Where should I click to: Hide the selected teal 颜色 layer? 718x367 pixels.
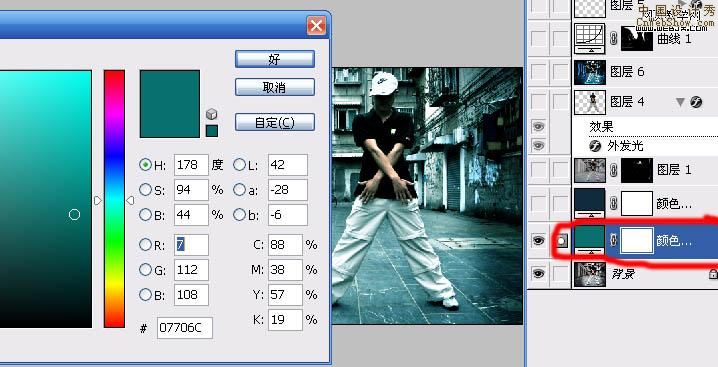[538, 240]
